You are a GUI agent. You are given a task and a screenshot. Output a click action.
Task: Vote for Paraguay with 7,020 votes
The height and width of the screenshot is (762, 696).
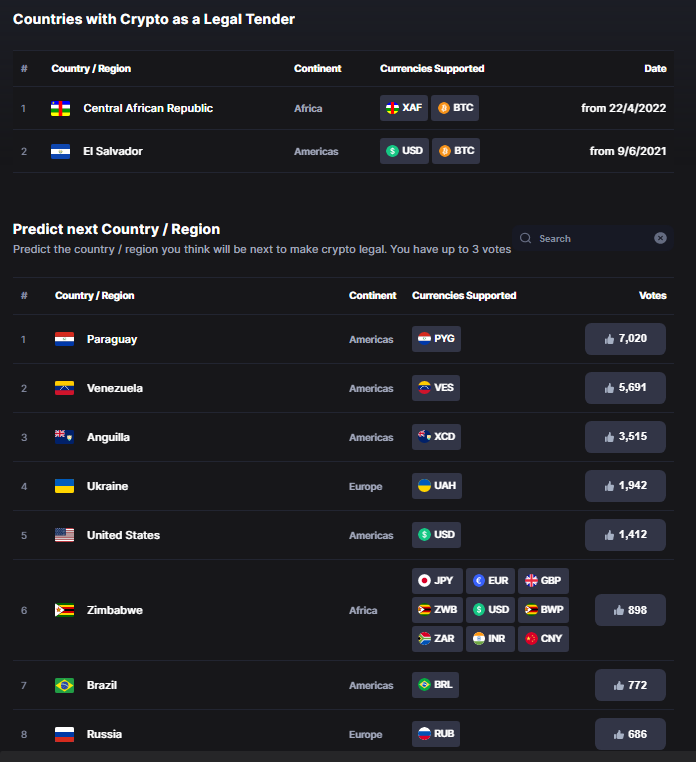[625, 339]
